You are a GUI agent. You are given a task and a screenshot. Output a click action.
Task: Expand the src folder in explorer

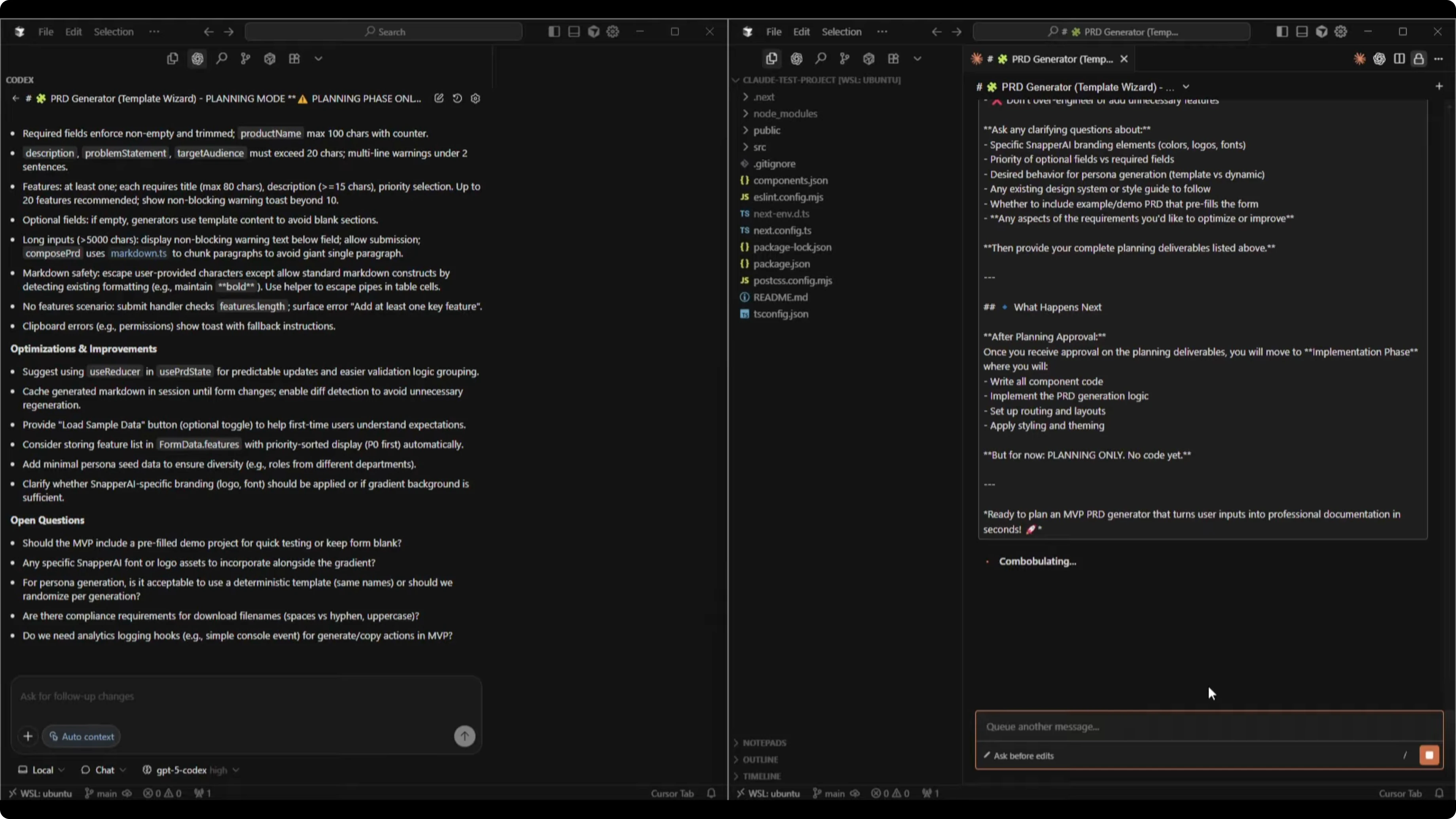(759, 147)
